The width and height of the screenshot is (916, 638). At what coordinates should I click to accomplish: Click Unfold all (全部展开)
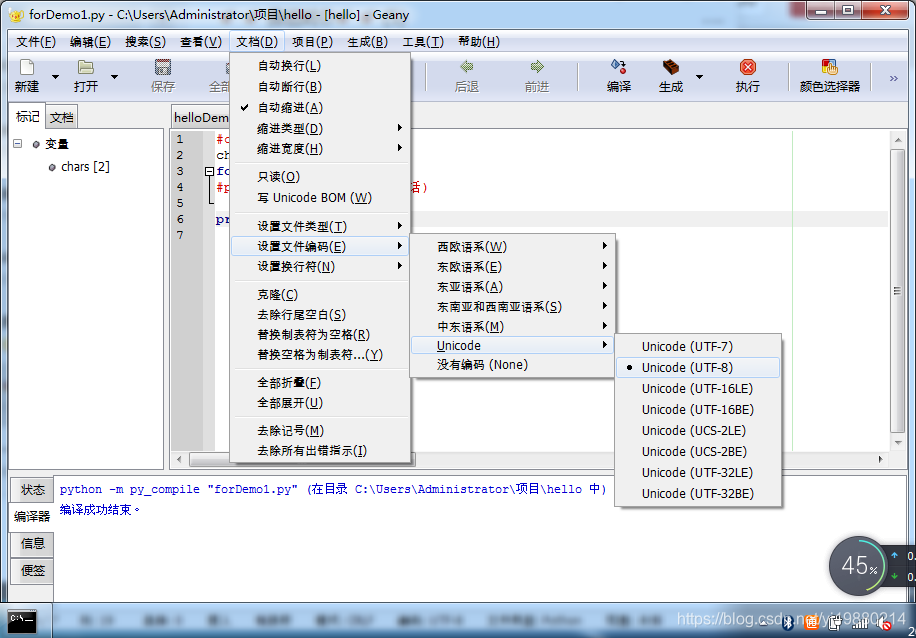pyautogui.click(x=320, y=403)
